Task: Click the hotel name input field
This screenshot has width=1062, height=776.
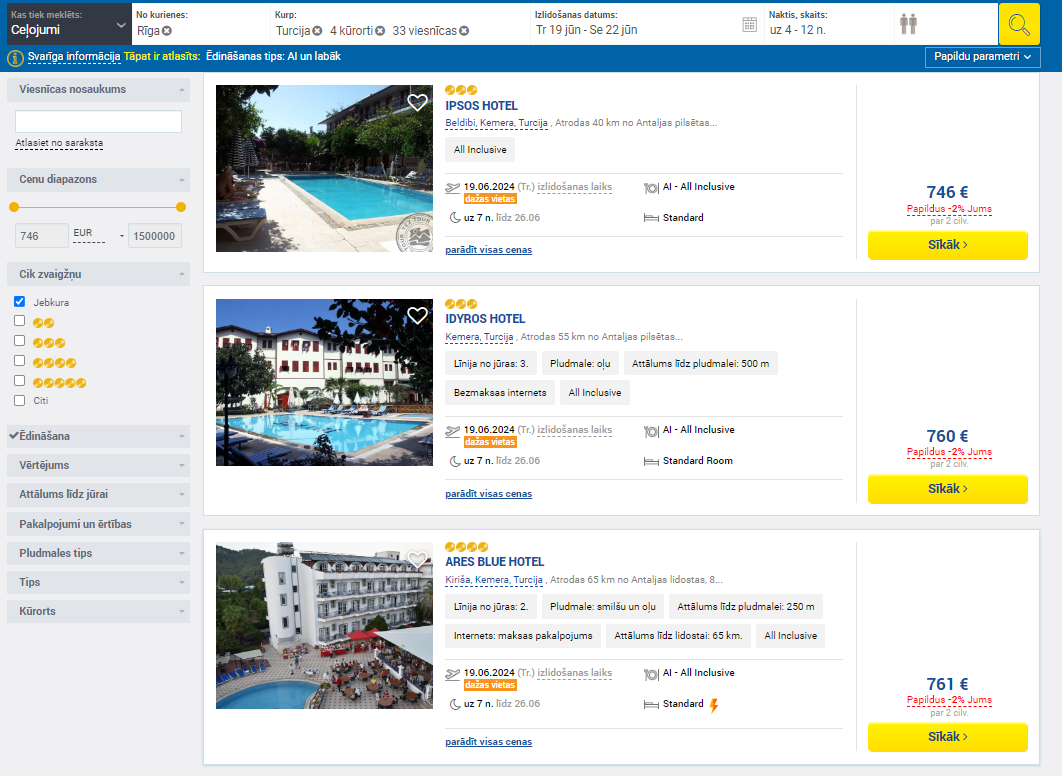Action: point(98,121)
